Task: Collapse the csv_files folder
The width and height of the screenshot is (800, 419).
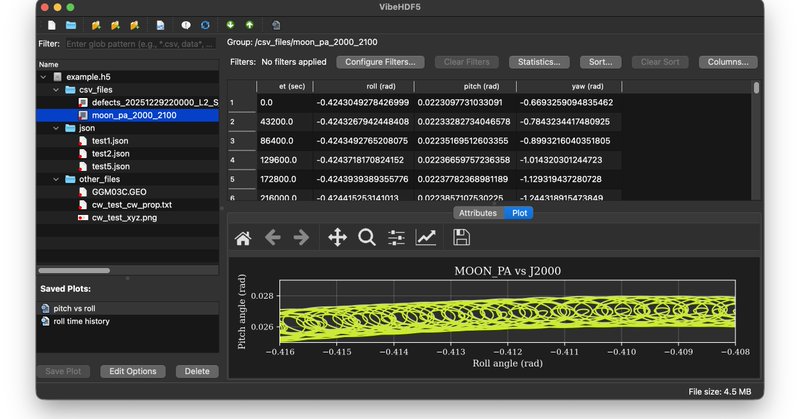Action: point(56,90)
